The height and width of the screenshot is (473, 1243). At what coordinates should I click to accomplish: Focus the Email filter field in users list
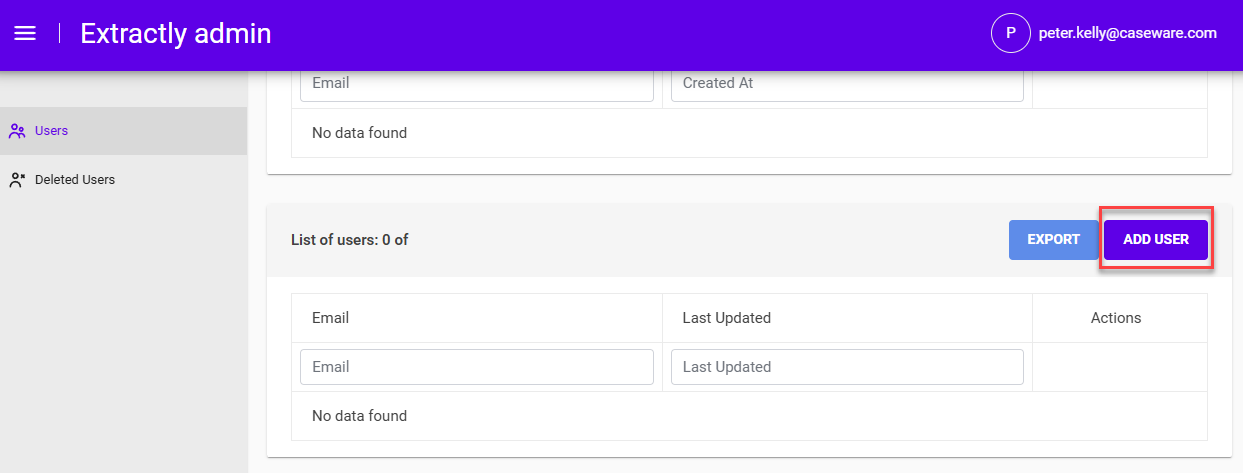(x=477, y=367)
